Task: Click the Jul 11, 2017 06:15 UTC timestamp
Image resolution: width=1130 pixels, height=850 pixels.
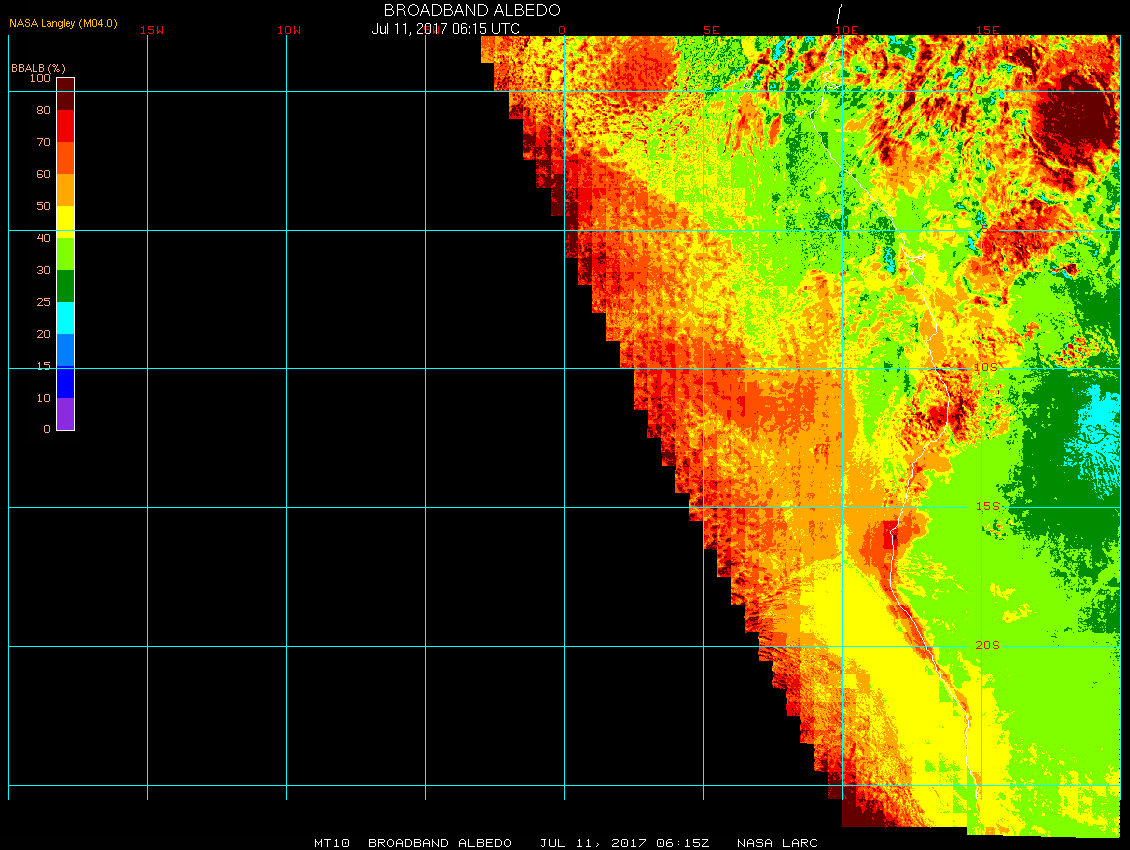Action: tap(445, 29)
